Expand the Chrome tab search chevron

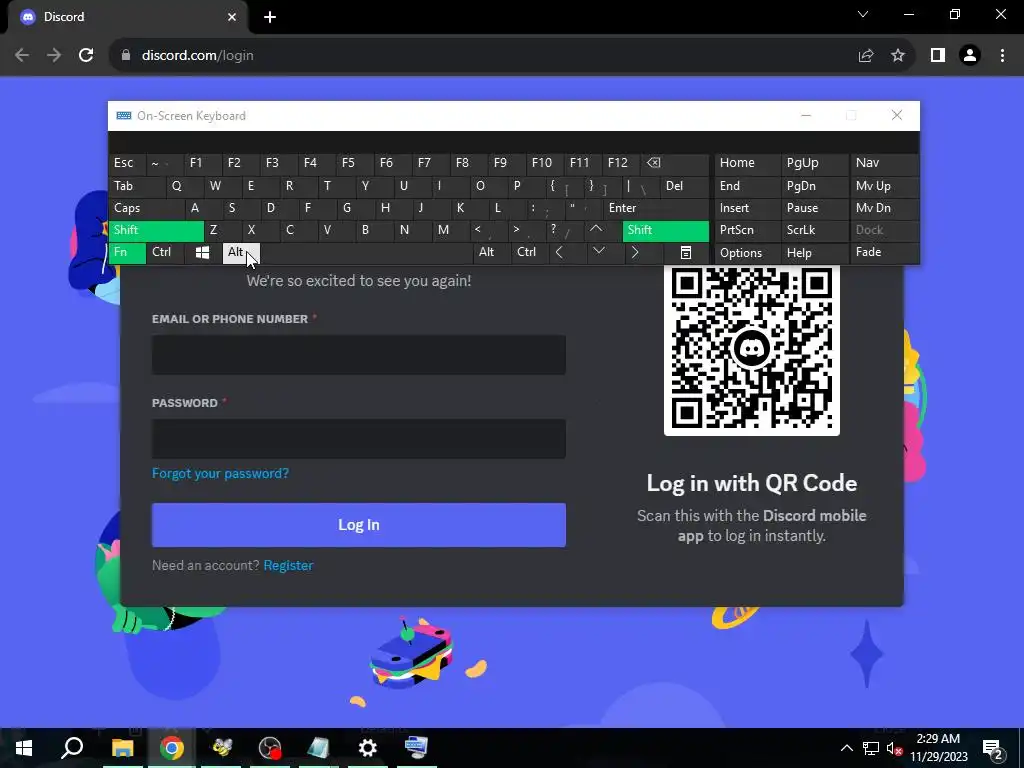click(863, 14)
